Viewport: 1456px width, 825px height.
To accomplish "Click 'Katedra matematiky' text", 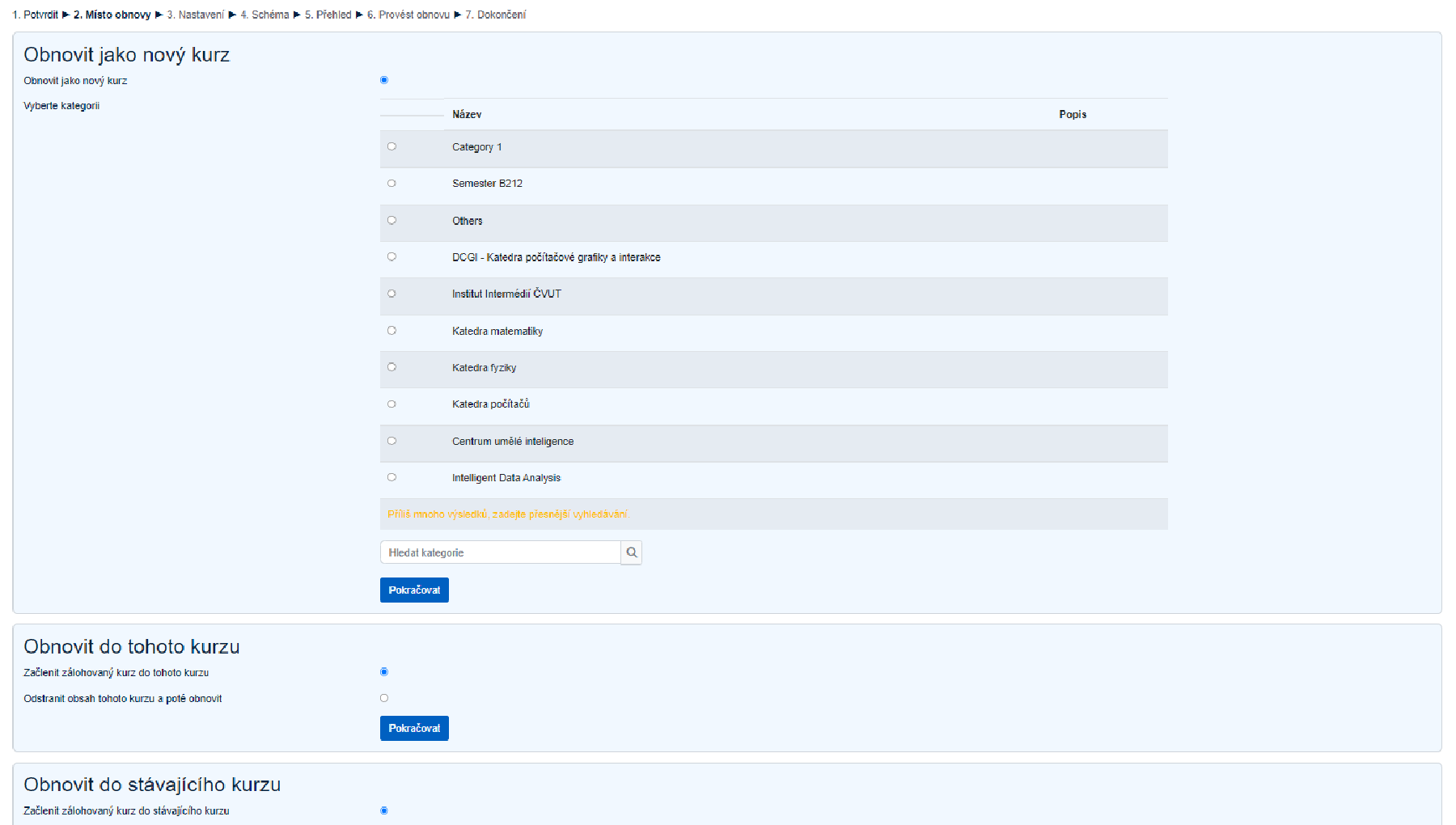I will (x=497, y=331).
